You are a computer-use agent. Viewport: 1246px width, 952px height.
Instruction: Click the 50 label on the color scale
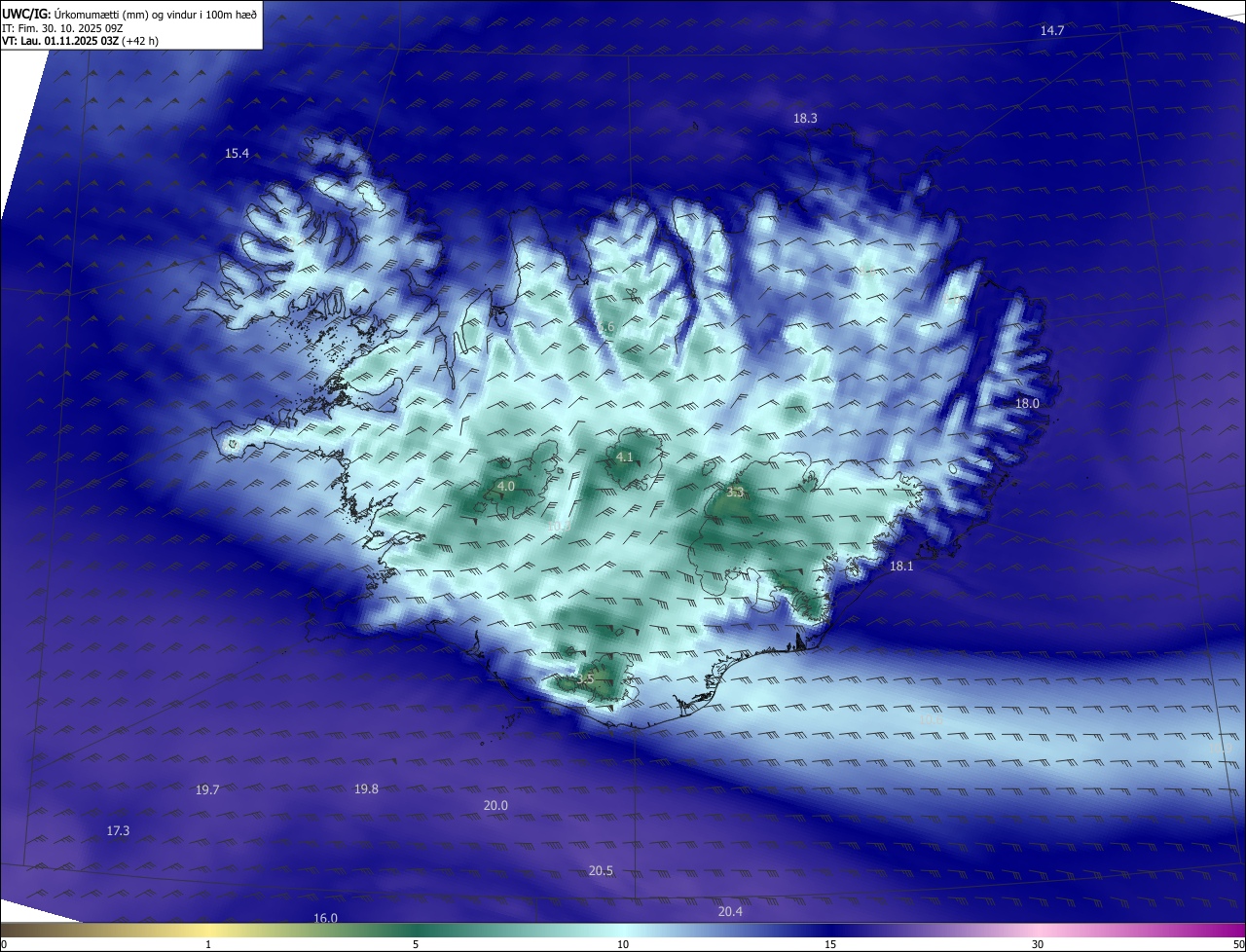tap(1238, 944)
